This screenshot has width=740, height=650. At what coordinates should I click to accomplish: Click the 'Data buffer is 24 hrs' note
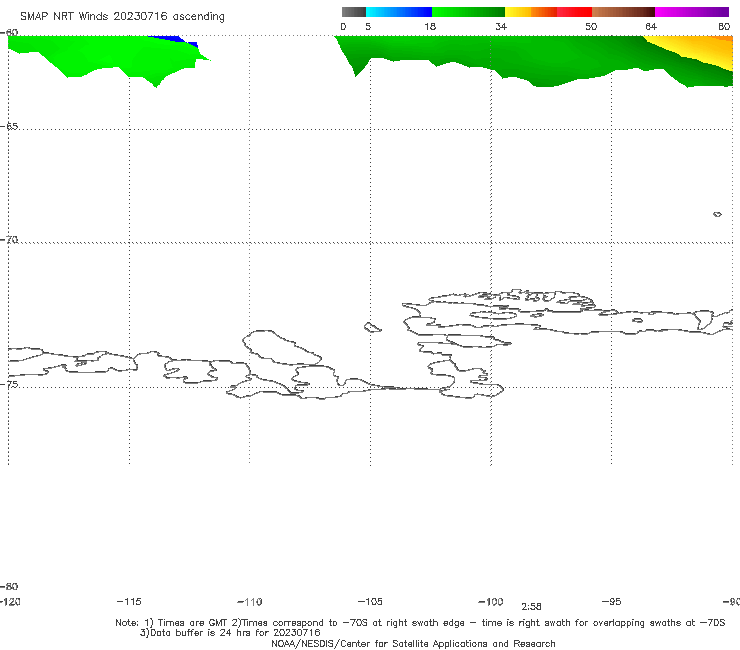230,633
